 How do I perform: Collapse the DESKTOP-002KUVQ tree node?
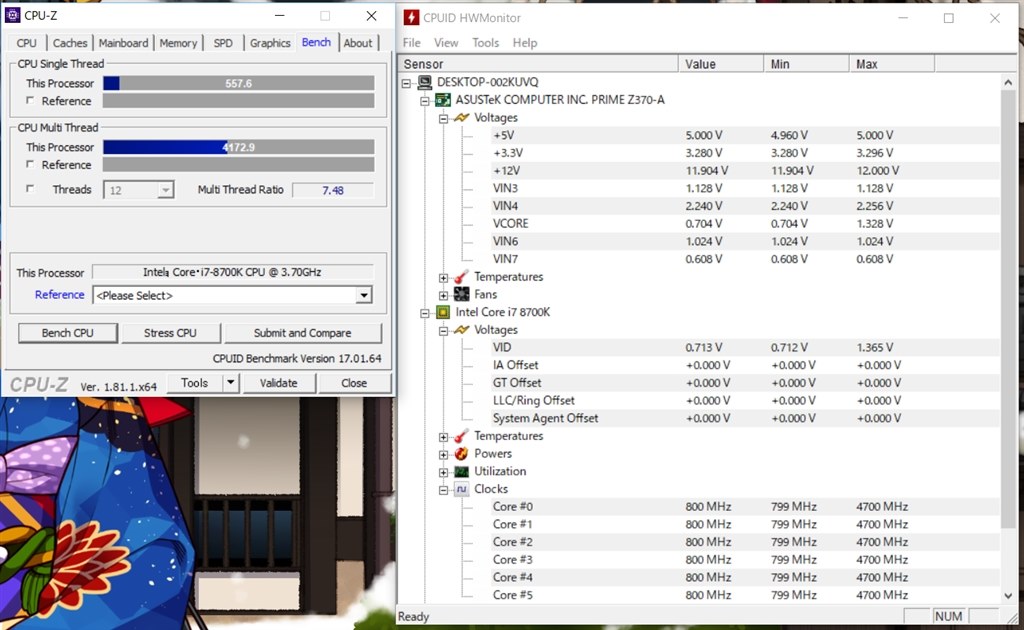[x=406, y=83]
